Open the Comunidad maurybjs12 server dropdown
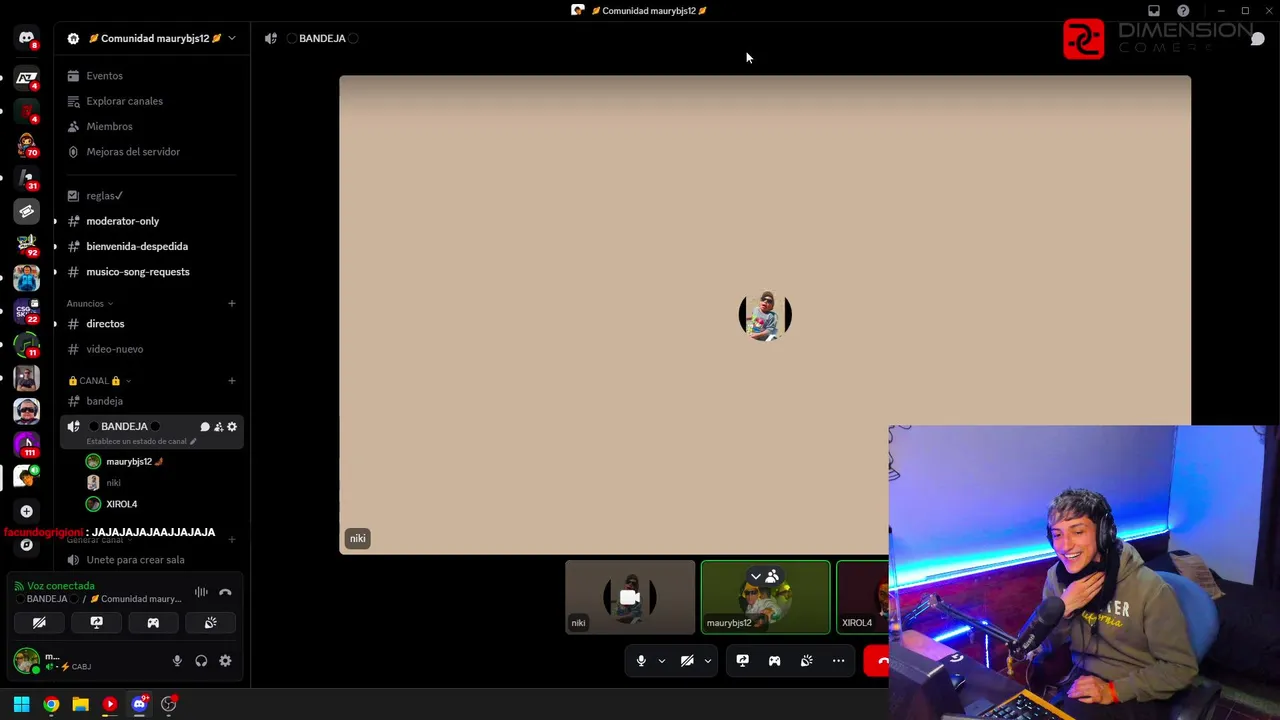The height and width of the screenshot is (720, 1280). click(232, 38)
